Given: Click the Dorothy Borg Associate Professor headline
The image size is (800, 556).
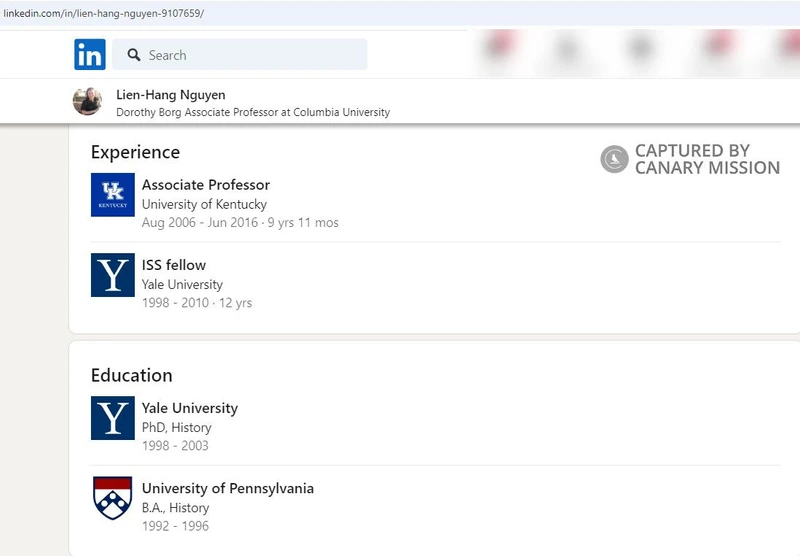Looking at the screenshot, I should [x=253, y=112].
